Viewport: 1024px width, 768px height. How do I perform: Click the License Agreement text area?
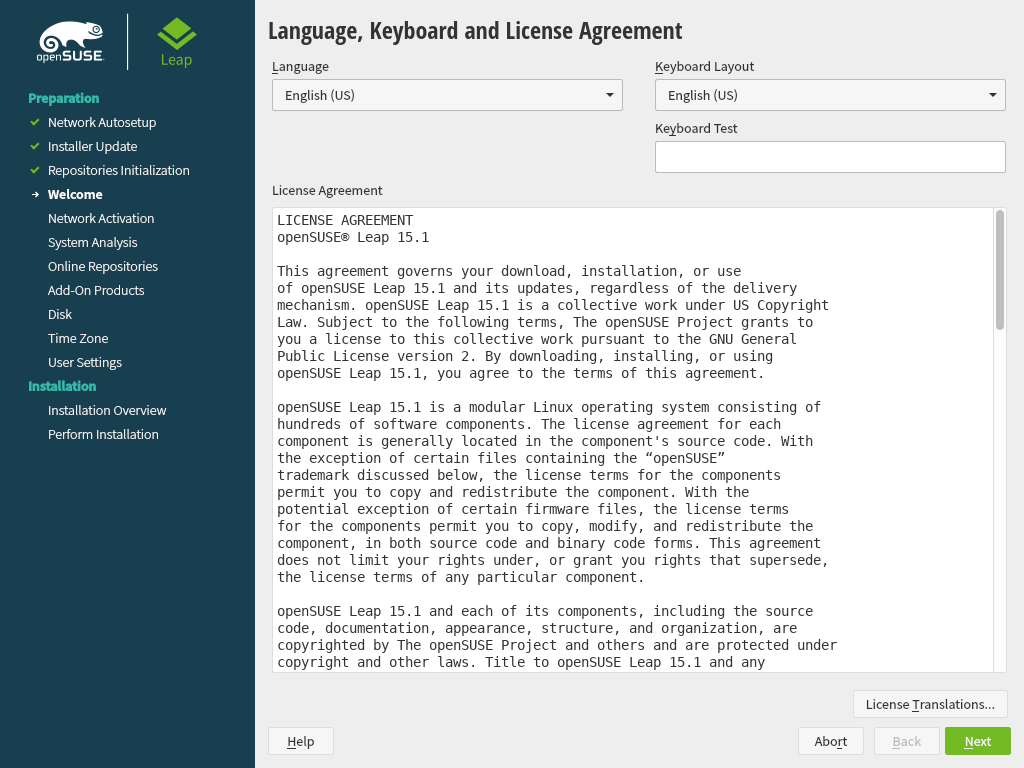coord(630,440)
